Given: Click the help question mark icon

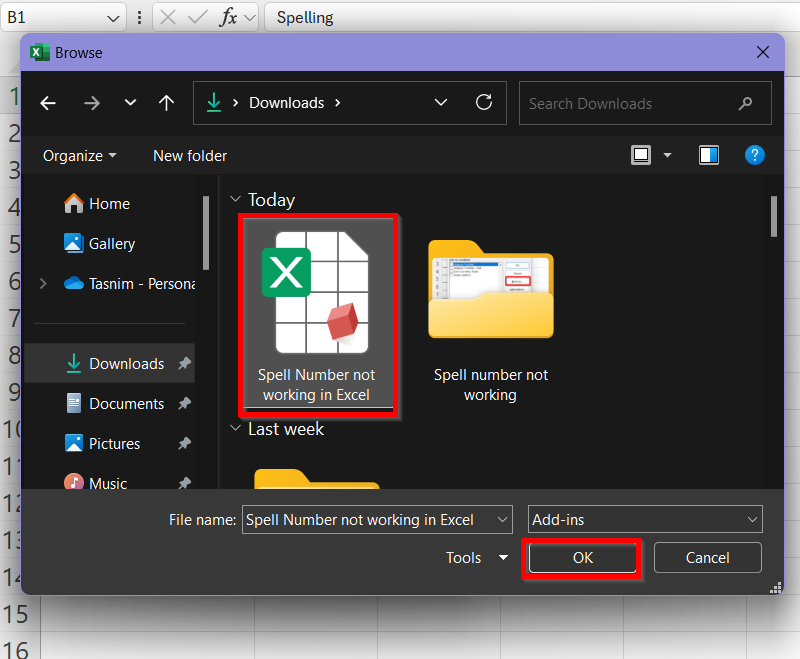Looking at the screenshot, I should (x=755, y=155).
